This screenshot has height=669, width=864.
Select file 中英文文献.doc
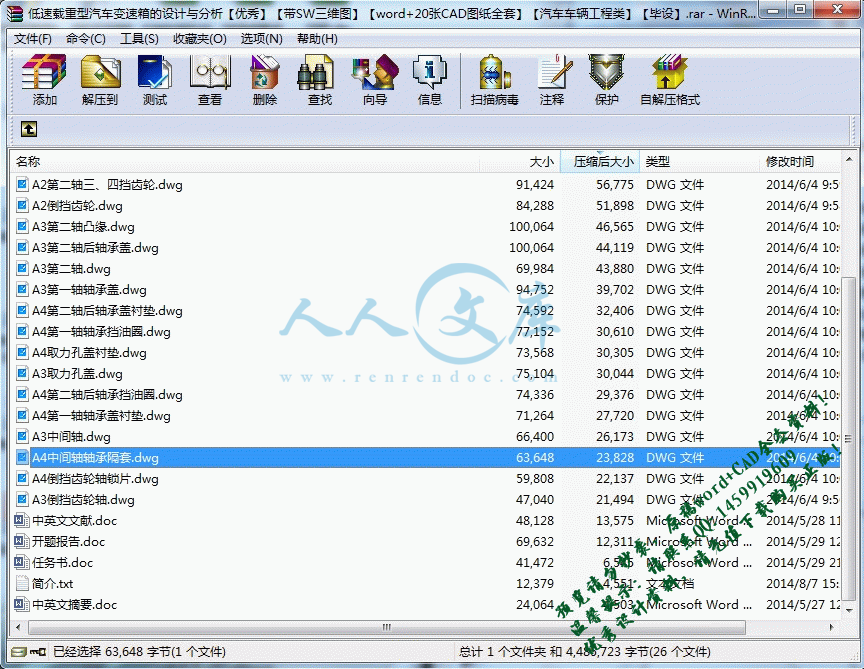tap(74, 520)
